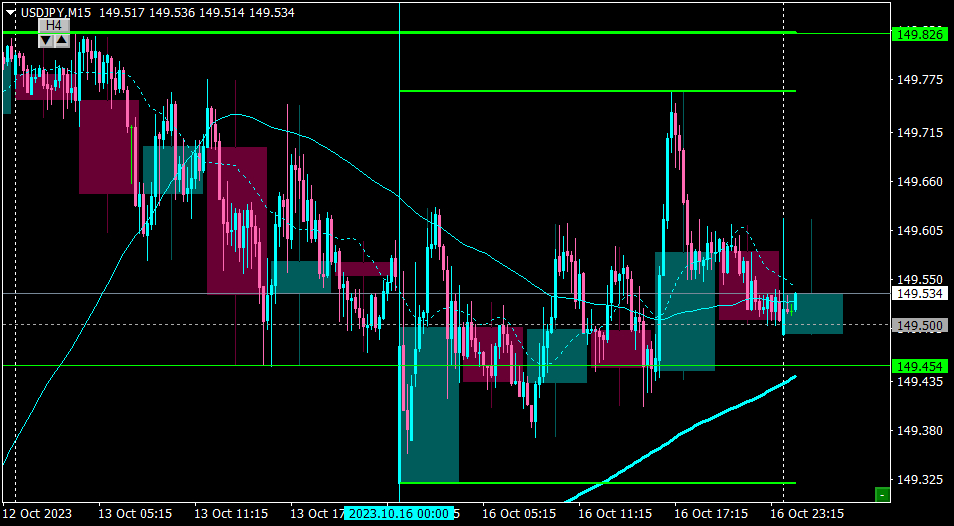Click the up arrow below H4
Viewport: 954px width, 526px height.
62,41
